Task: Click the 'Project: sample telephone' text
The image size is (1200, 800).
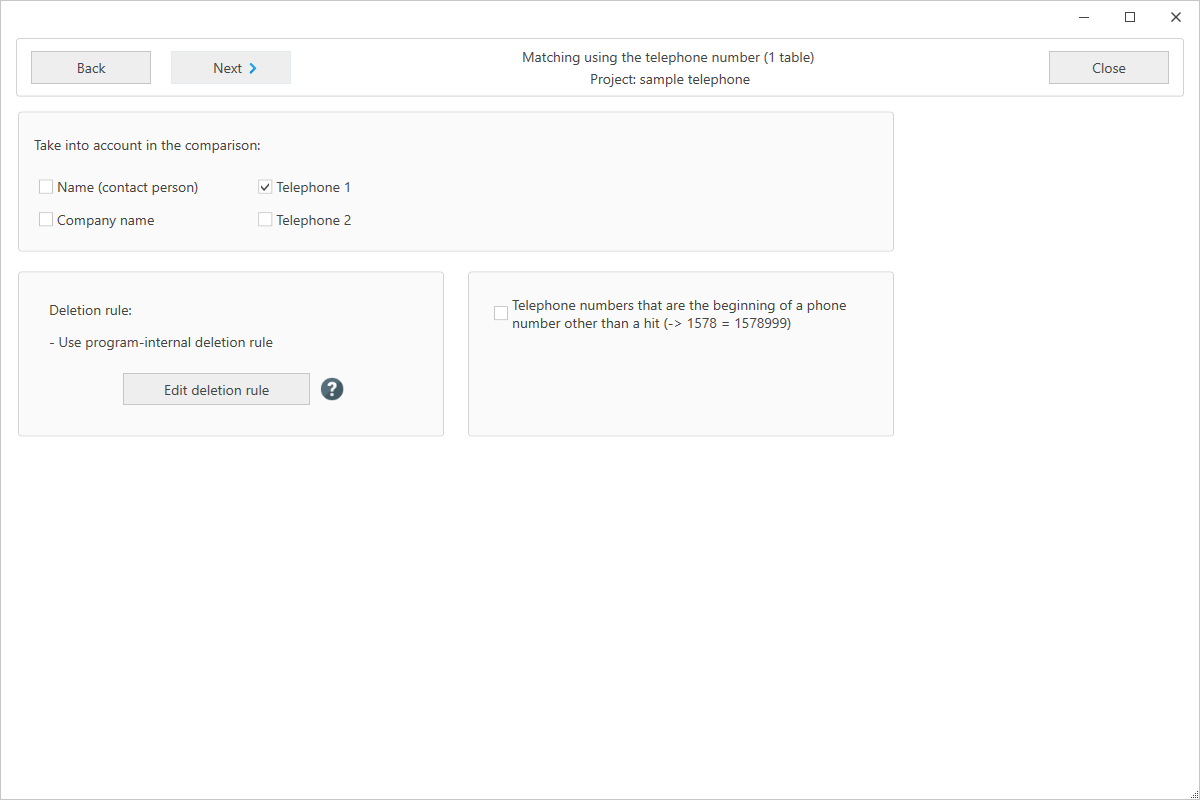Action: pyautogui.click(x=669, y=80)
